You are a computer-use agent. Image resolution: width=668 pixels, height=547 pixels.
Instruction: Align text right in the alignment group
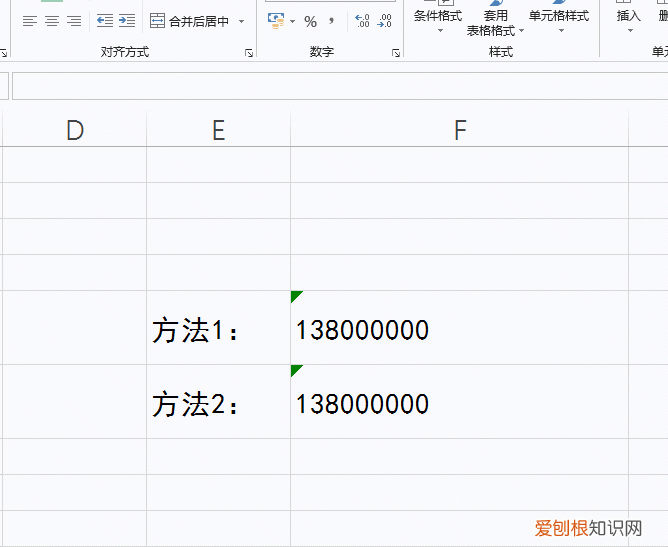click(x=74, y=21)
